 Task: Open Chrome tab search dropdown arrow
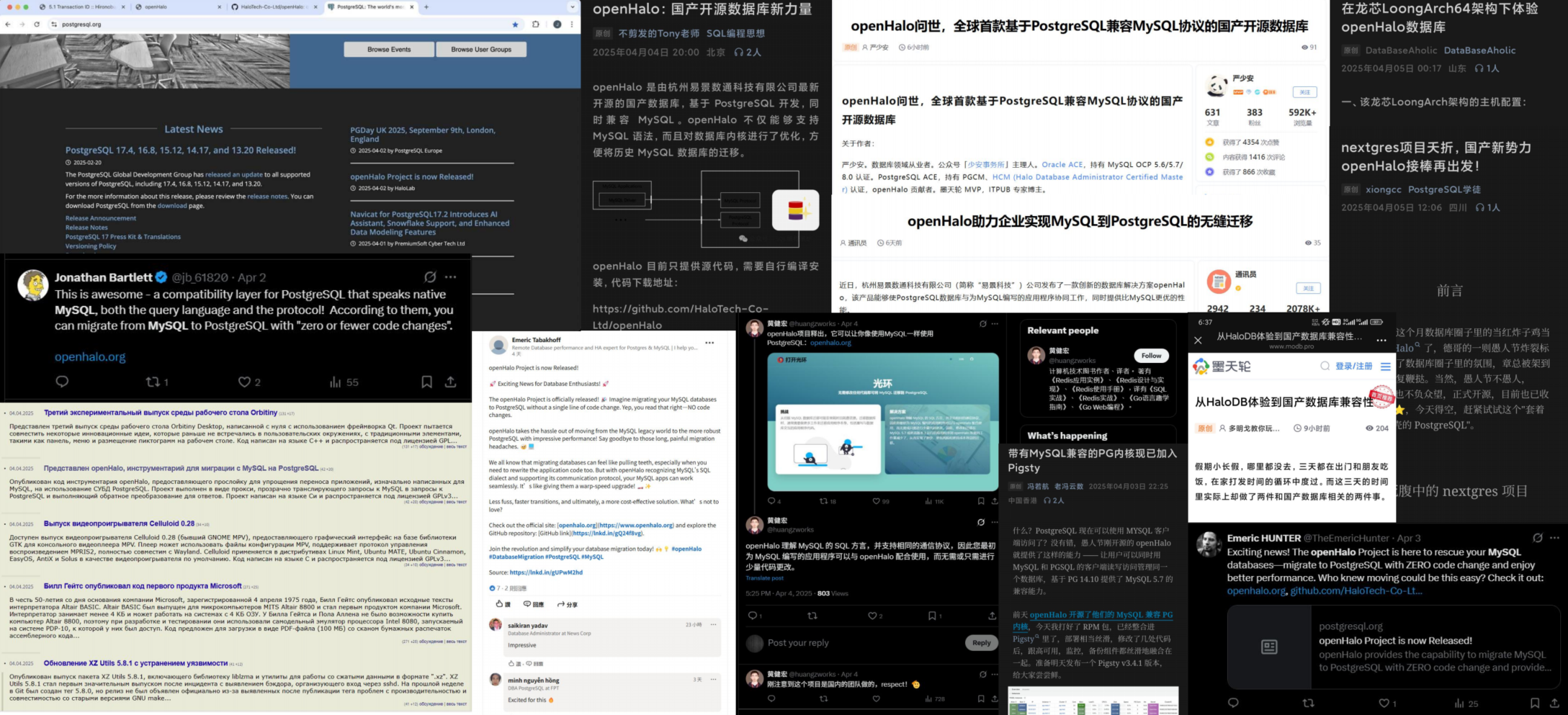[x=573, y=6]
